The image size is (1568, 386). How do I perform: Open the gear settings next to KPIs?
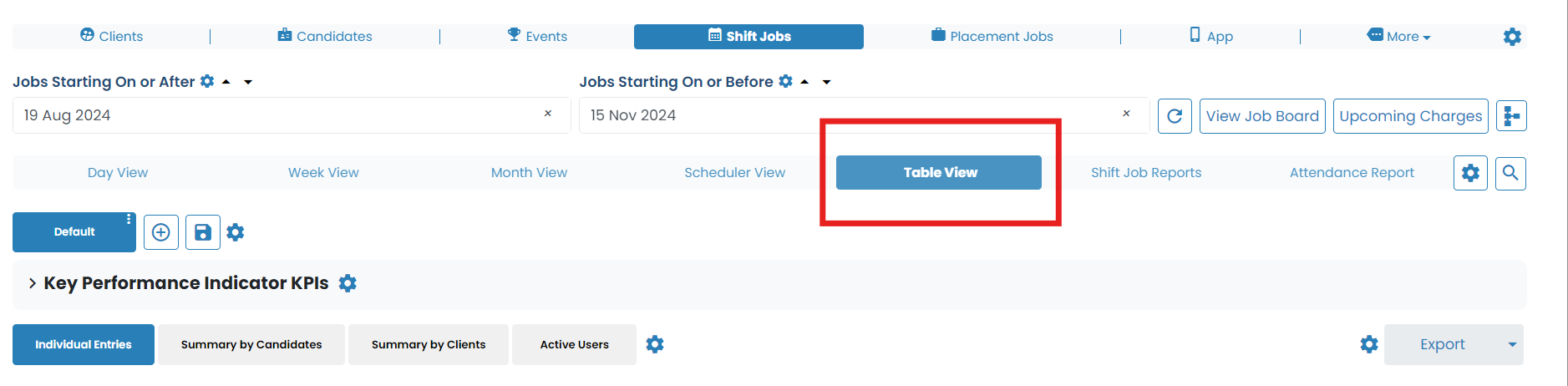click(348, 283)
